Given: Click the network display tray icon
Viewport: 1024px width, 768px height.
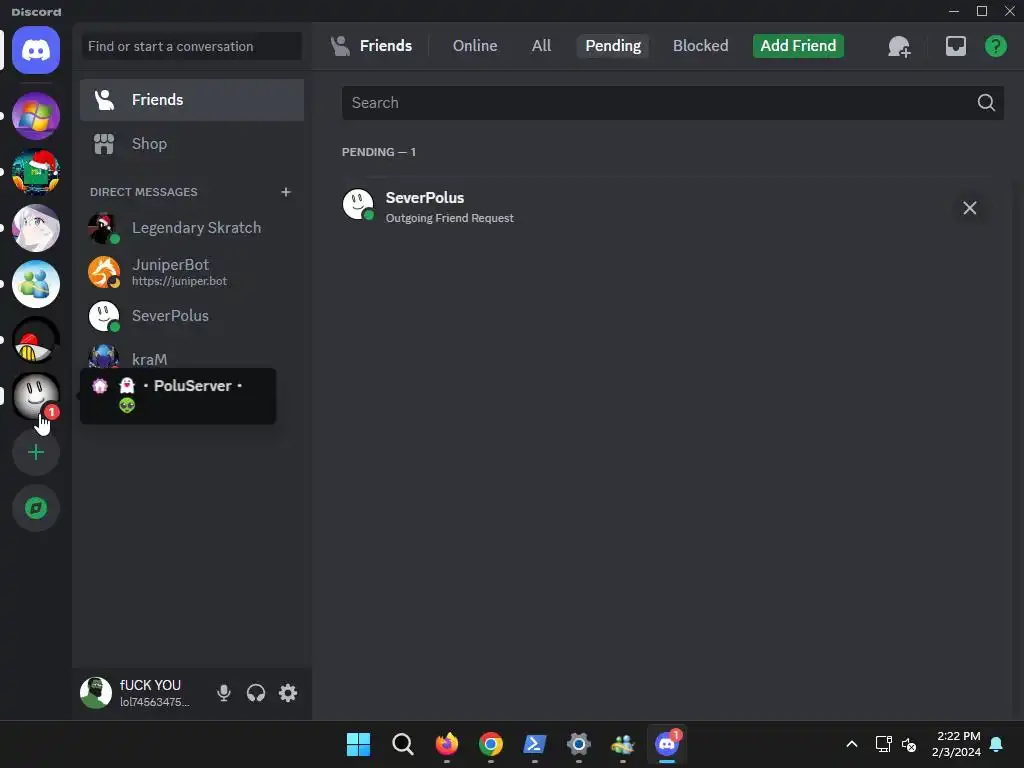Looking at the screenshot, I should coord(884,744).
